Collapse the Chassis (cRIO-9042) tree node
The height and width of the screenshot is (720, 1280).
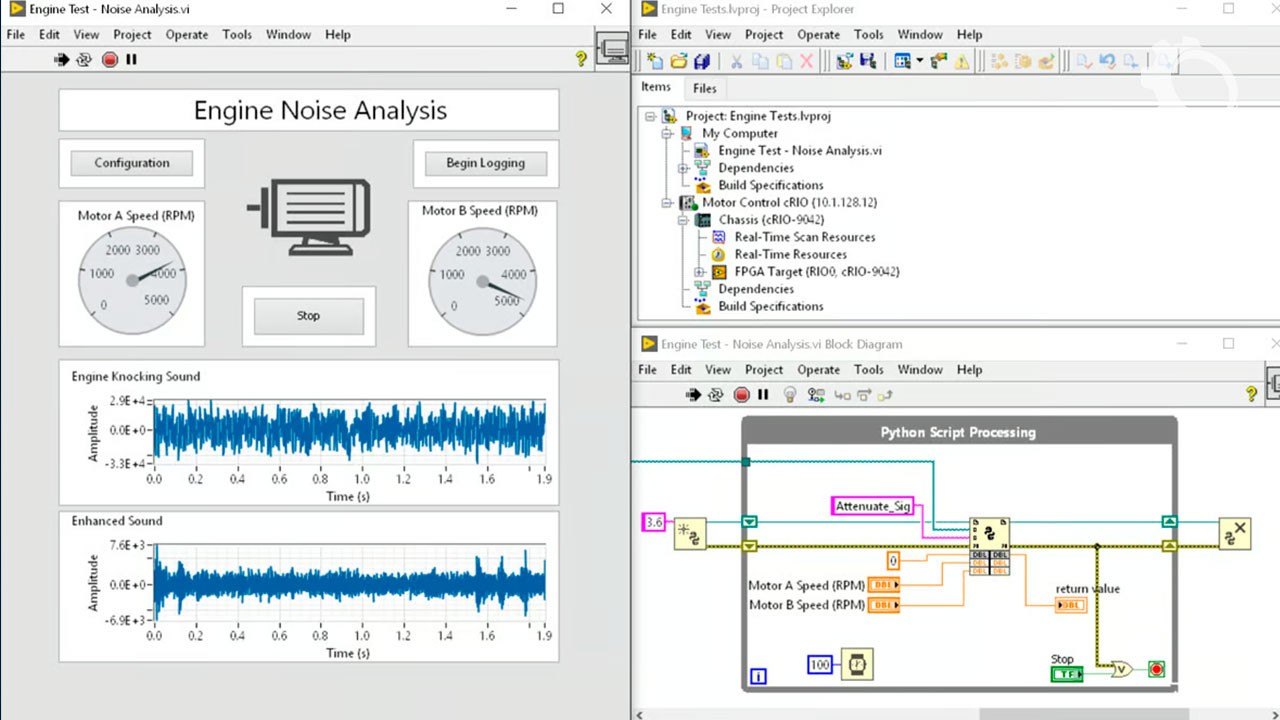(x=684, y=220)
